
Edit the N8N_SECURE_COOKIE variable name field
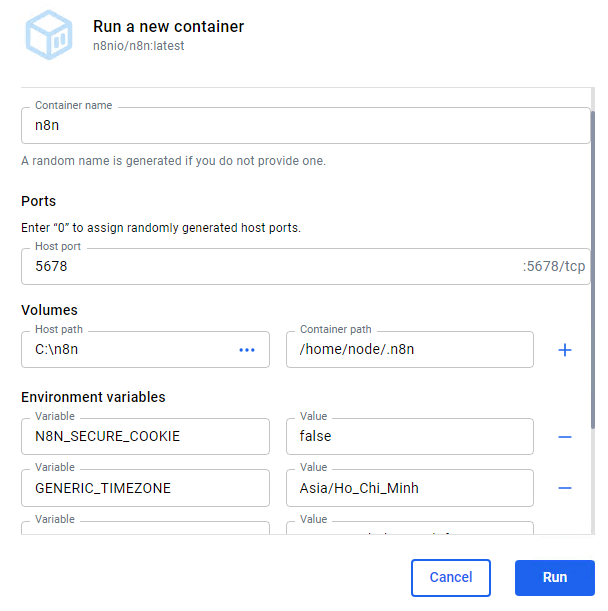[x=145, y=437]
